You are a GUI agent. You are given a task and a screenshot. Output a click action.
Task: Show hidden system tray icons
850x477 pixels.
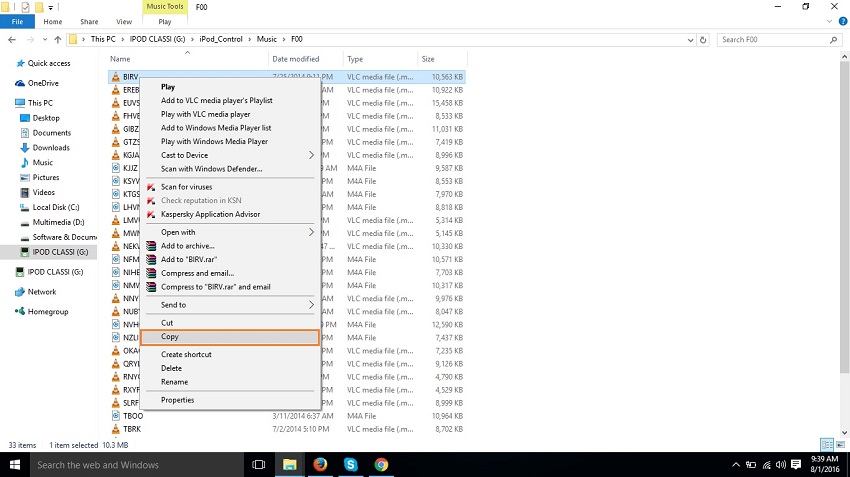(737, 465)
